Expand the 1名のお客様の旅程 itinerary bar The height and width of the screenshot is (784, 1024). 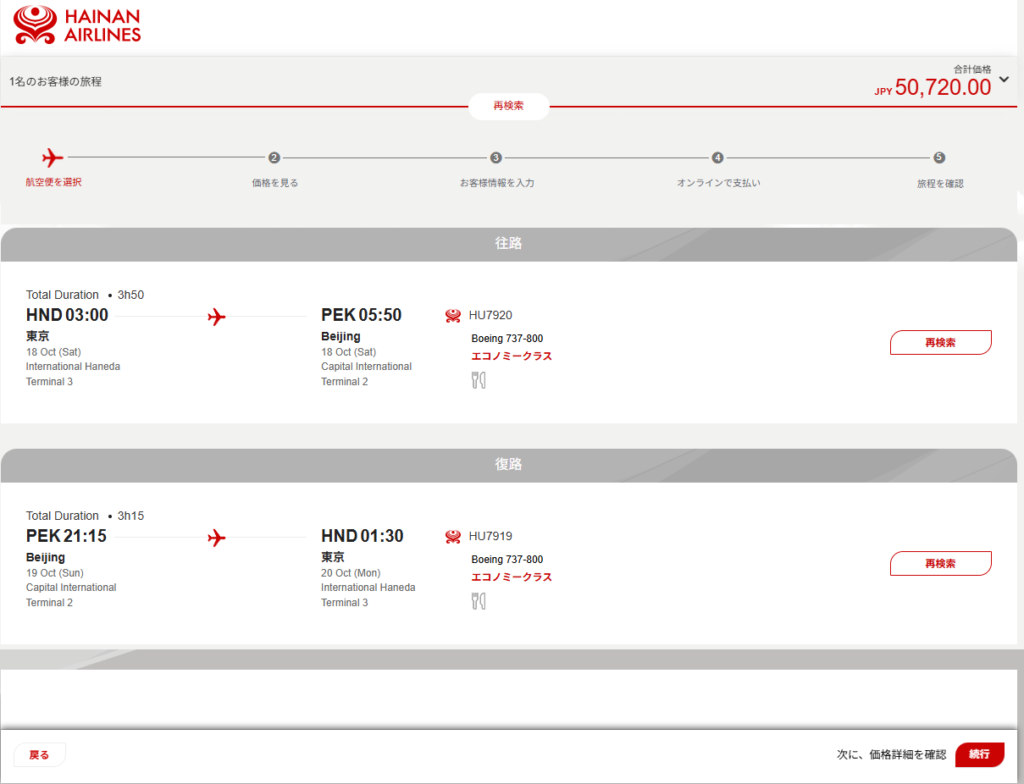56,82
